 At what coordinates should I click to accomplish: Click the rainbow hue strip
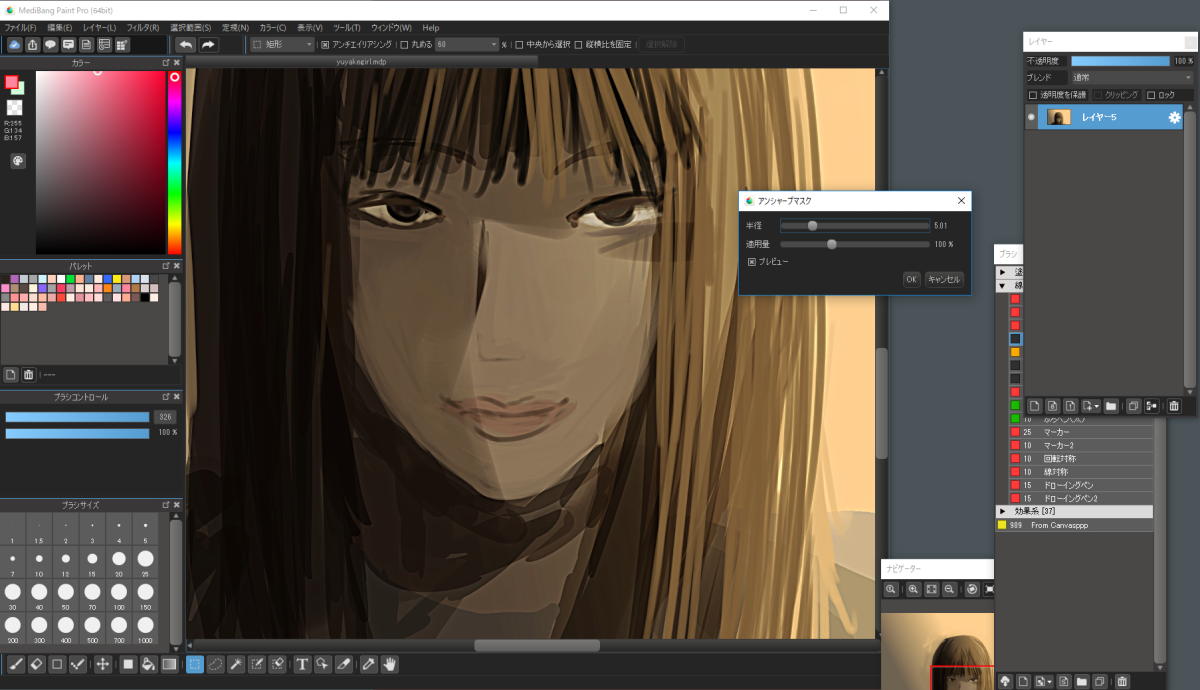click(174, 163)
